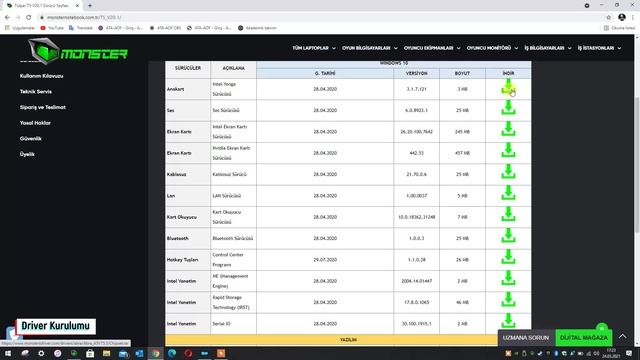This screenshot has height=360, width=640.
Task: Click the Uzmana Sorun button
Action: [526, 338]
